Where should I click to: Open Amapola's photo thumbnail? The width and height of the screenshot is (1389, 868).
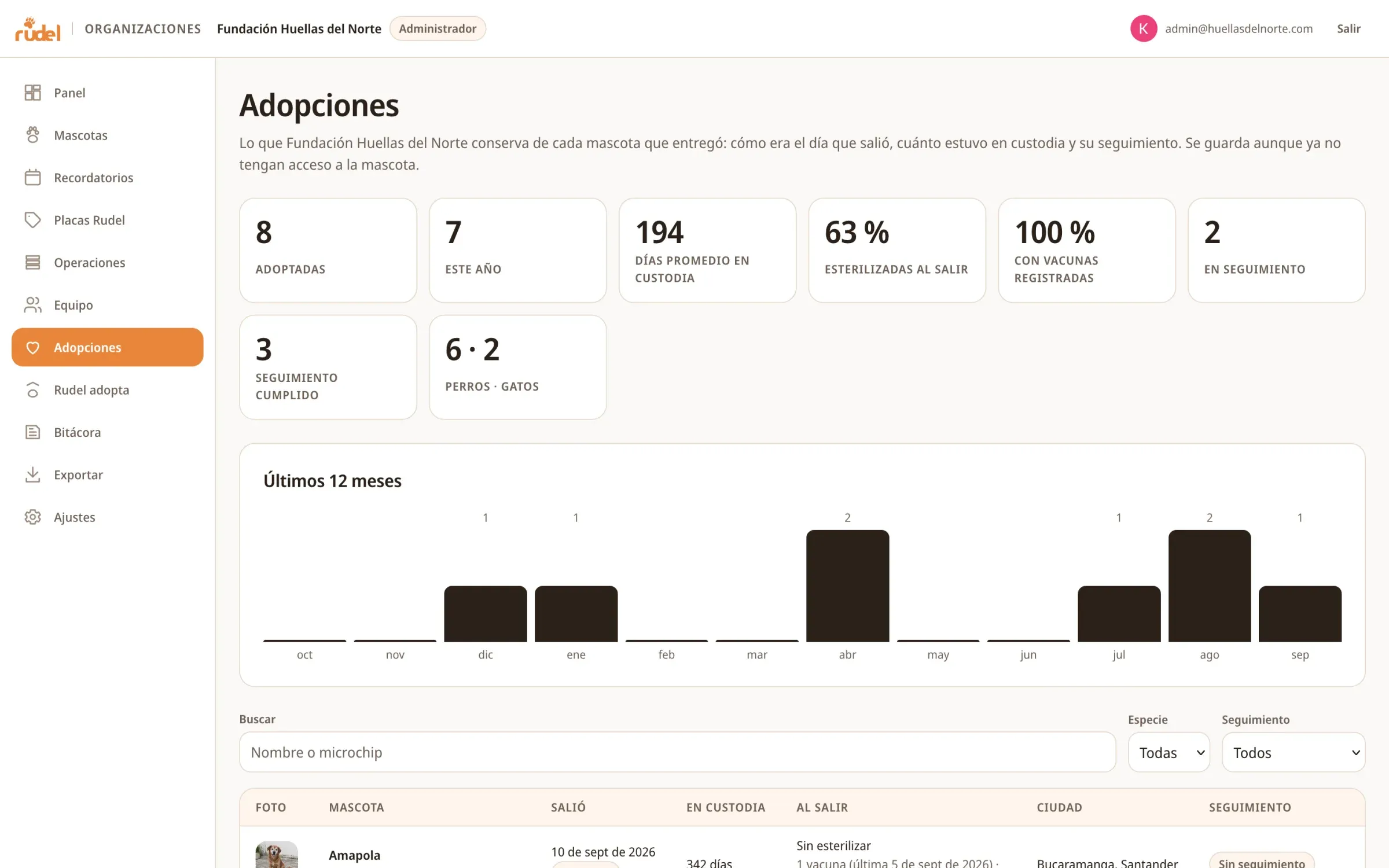tap(277, 855)
